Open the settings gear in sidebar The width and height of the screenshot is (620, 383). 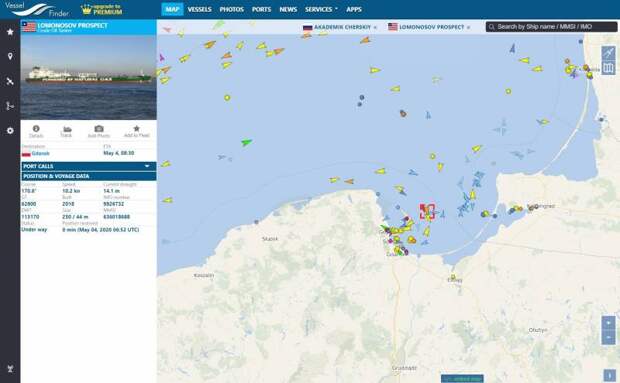click(10, 130)
